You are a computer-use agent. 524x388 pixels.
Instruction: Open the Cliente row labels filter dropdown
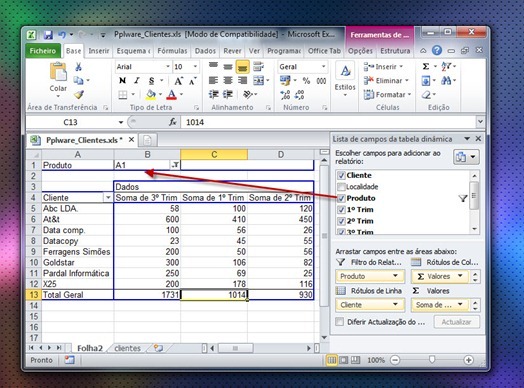(108, 198)
